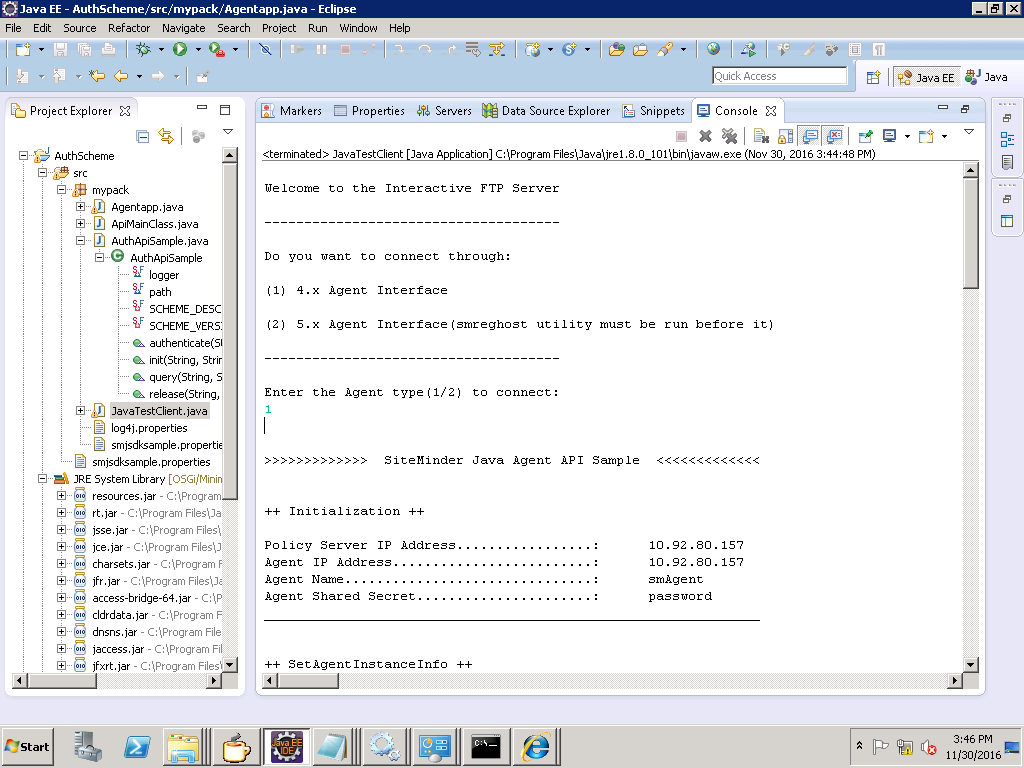Expand Agentapp.java tree node
Image resolution: width=1024 pixels, height=768 pixels.
coord(80,206)
